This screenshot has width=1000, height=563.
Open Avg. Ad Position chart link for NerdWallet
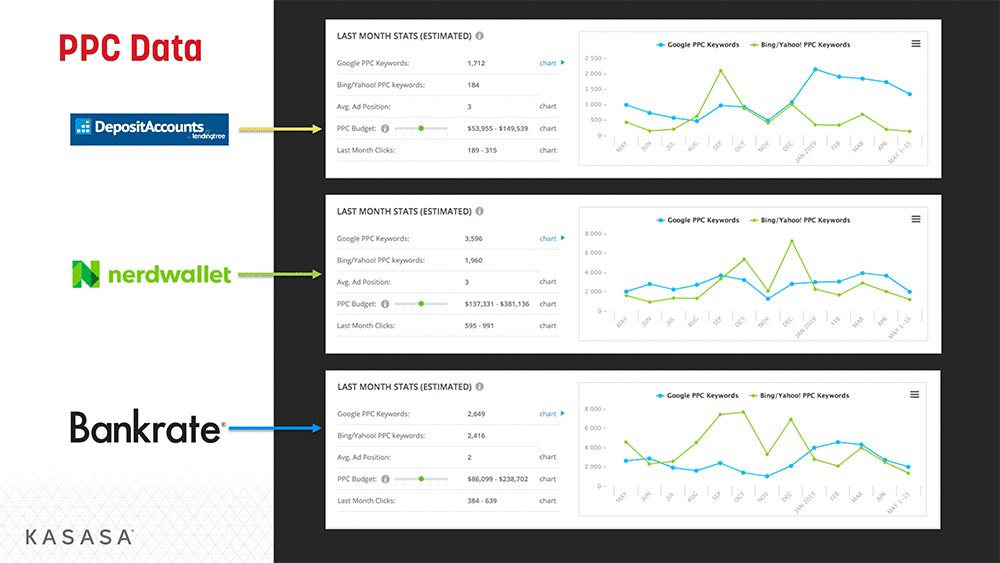click(x=548, y=282)
